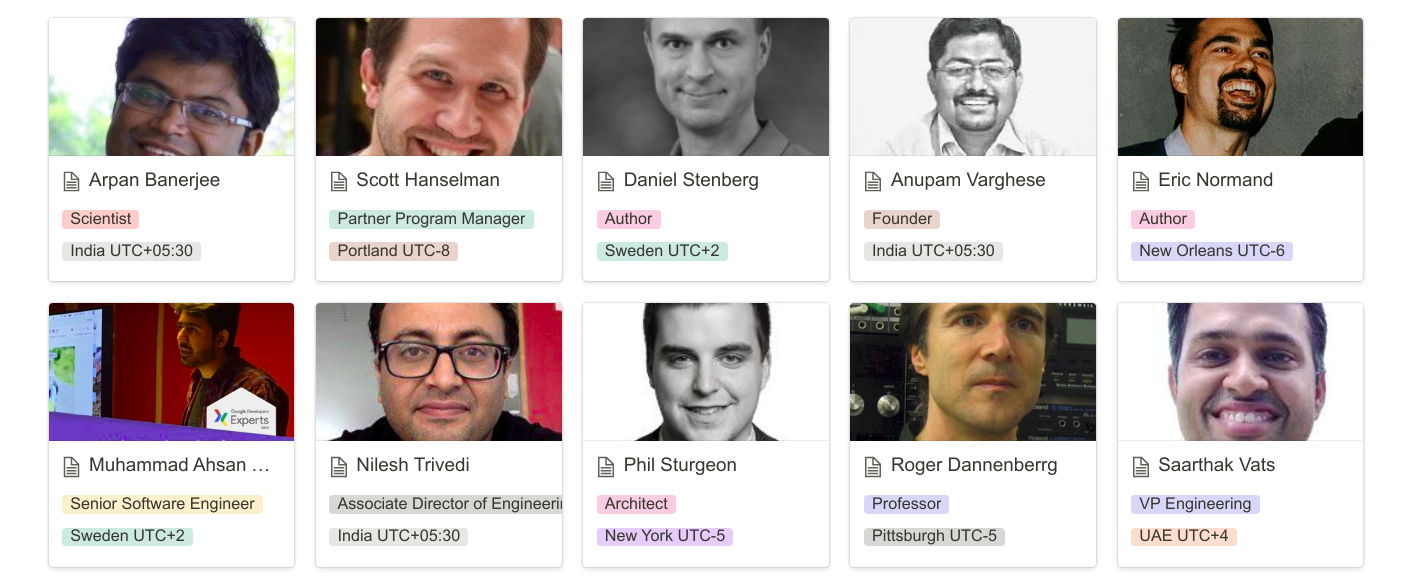Click the page icon beside Arpan Banerjee

[71, 181]
